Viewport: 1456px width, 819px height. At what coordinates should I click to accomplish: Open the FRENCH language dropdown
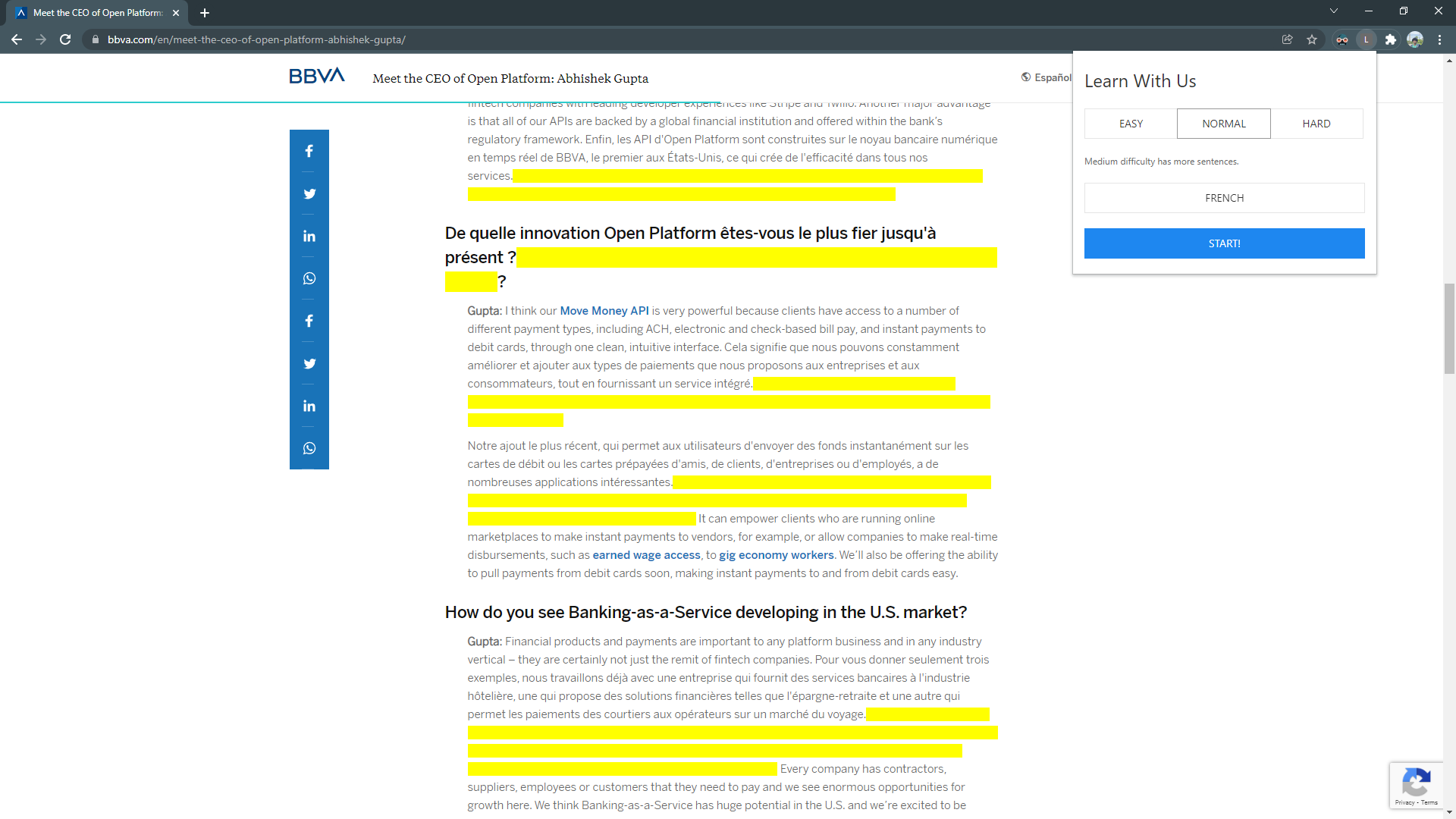click(x=1224, y=198)
